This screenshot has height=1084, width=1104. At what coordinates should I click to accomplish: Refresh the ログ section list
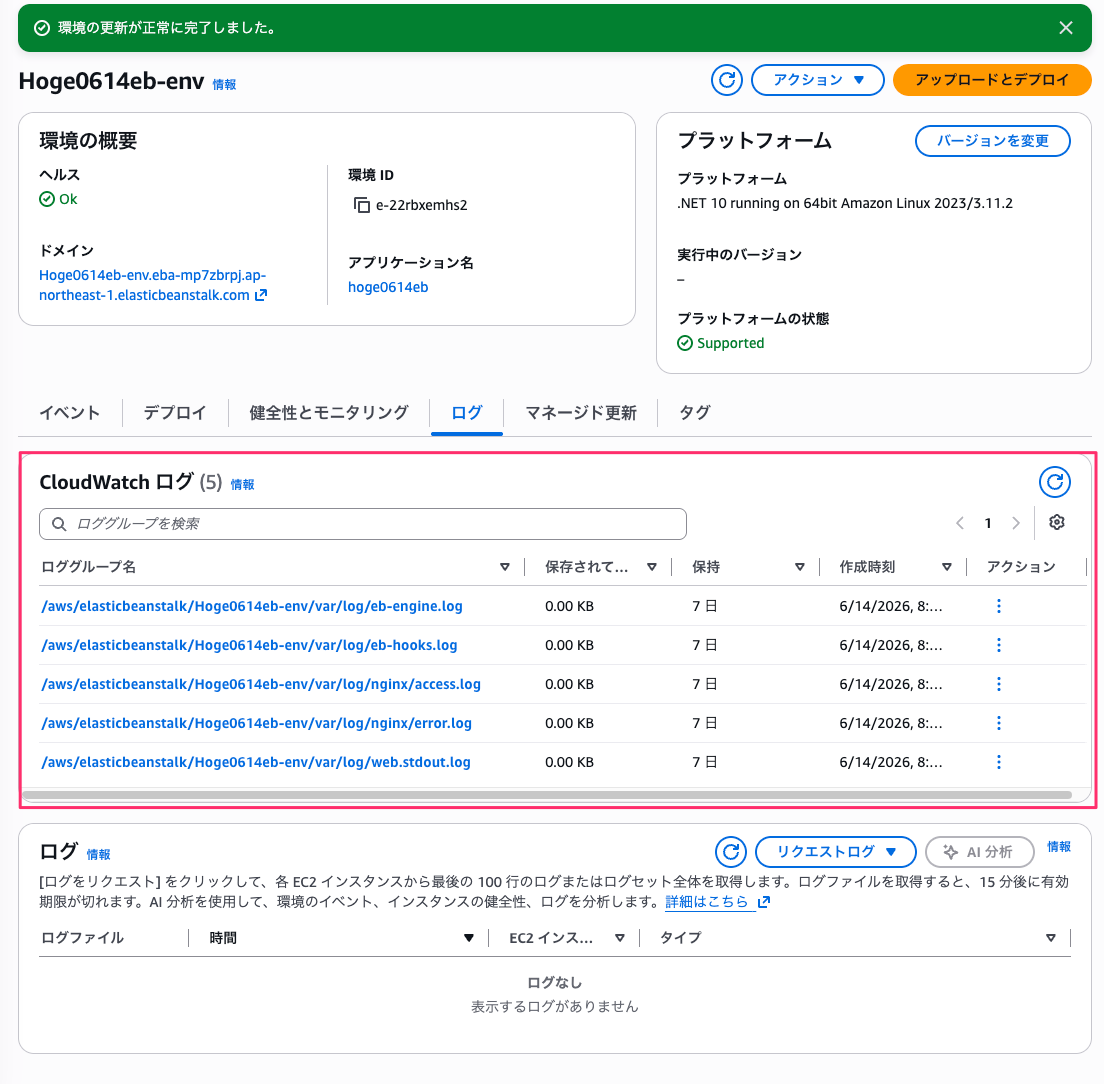coord(731,852)
